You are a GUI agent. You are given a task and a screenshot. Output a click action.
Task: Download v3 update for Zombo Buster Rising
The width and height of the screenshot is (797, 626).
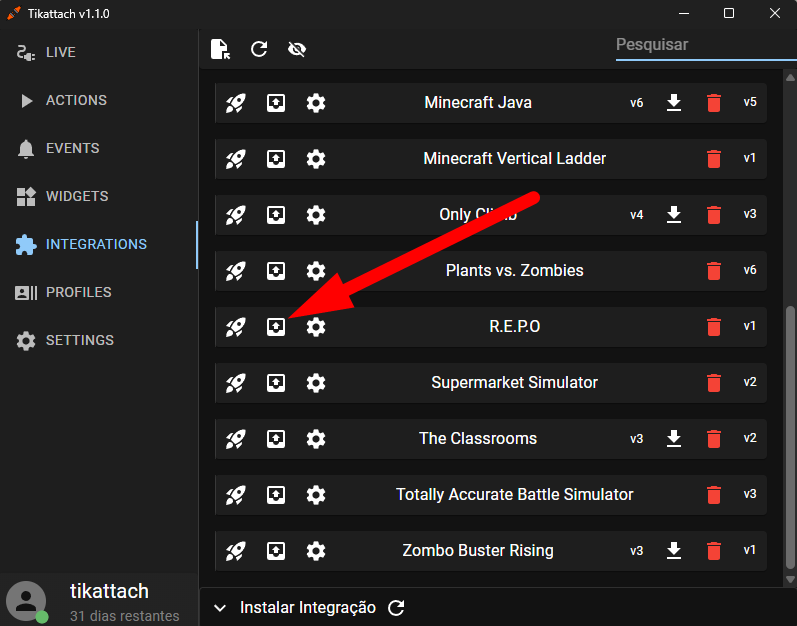point(674,550)
